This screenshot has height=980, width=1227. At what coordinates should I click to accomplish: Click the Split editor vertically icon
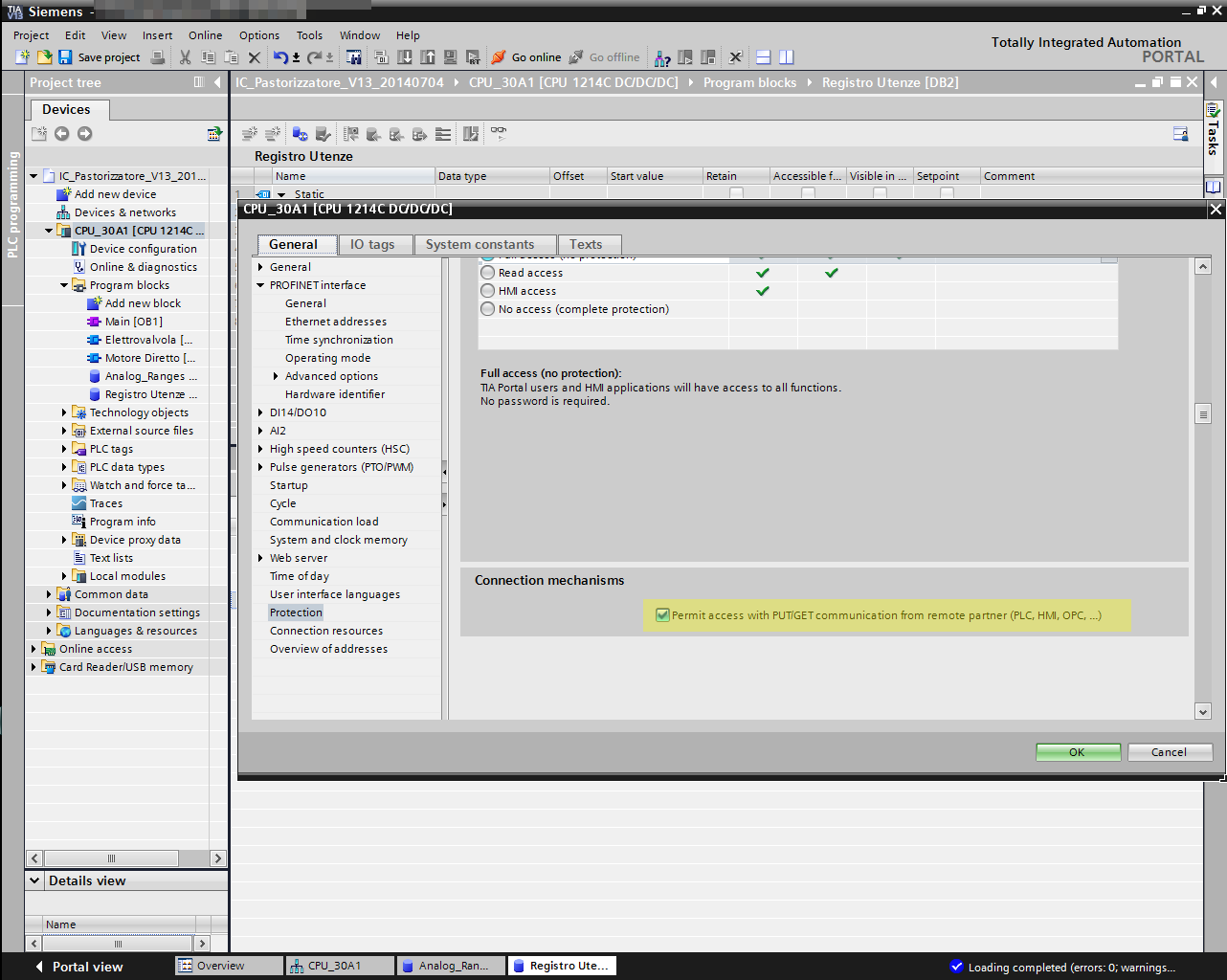point(786,57)
